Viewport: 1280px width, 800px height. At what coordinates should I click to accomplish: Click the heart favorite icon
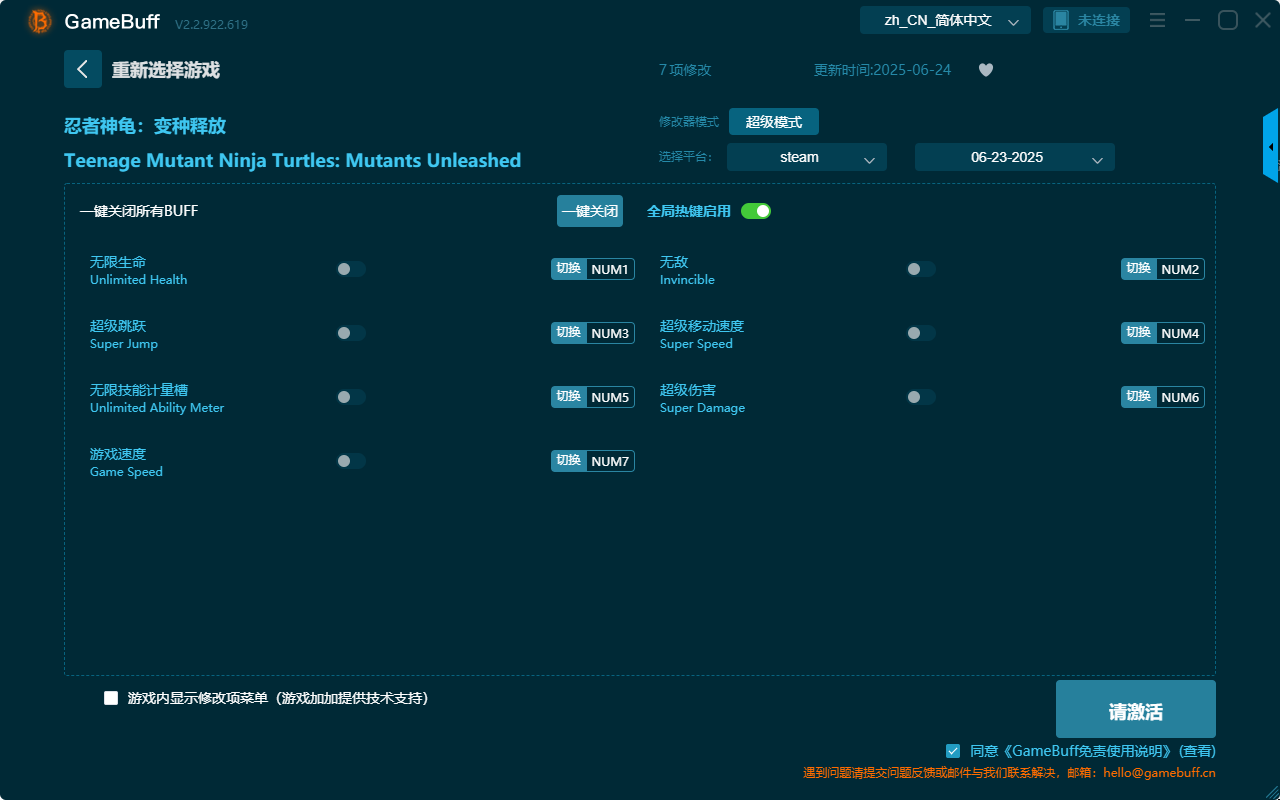(x=985, y=70)
